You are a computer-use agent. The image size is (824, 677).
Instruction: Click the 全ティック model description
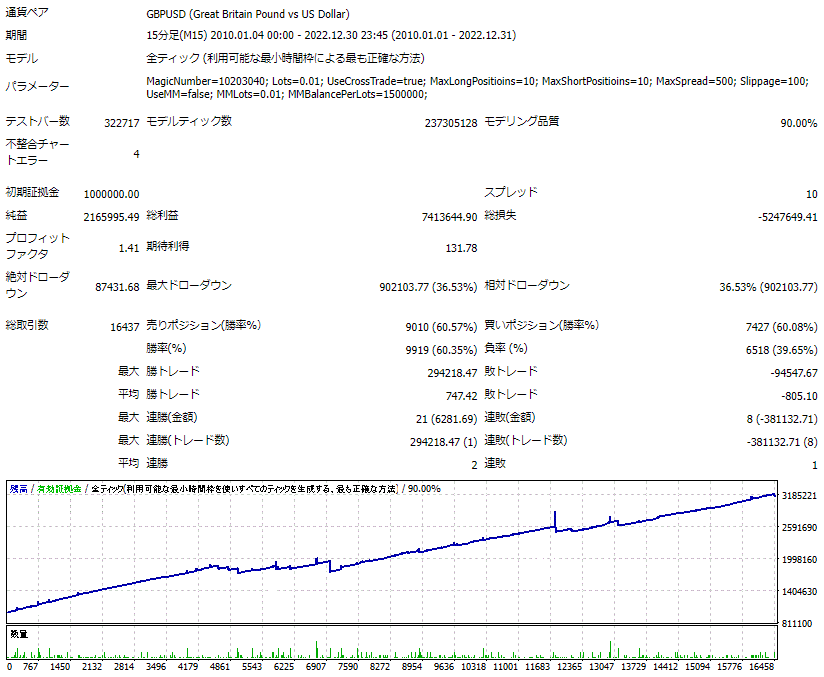click(285, 58)
